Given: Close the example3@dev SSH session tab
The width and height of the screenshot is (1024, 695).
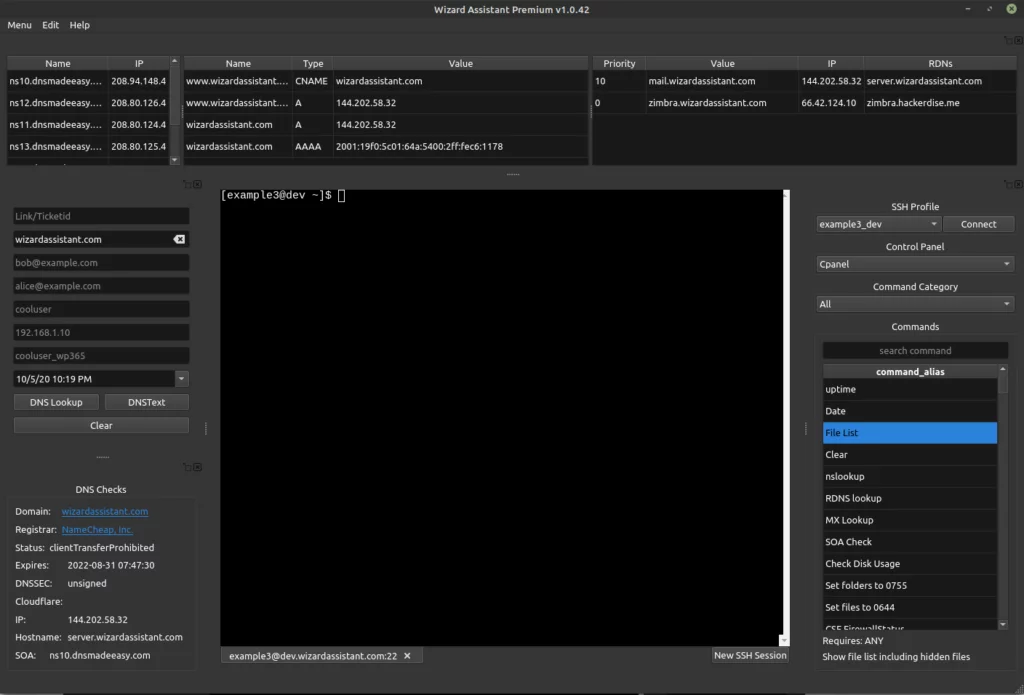Looking at the screenshot, I should [407, 656].
